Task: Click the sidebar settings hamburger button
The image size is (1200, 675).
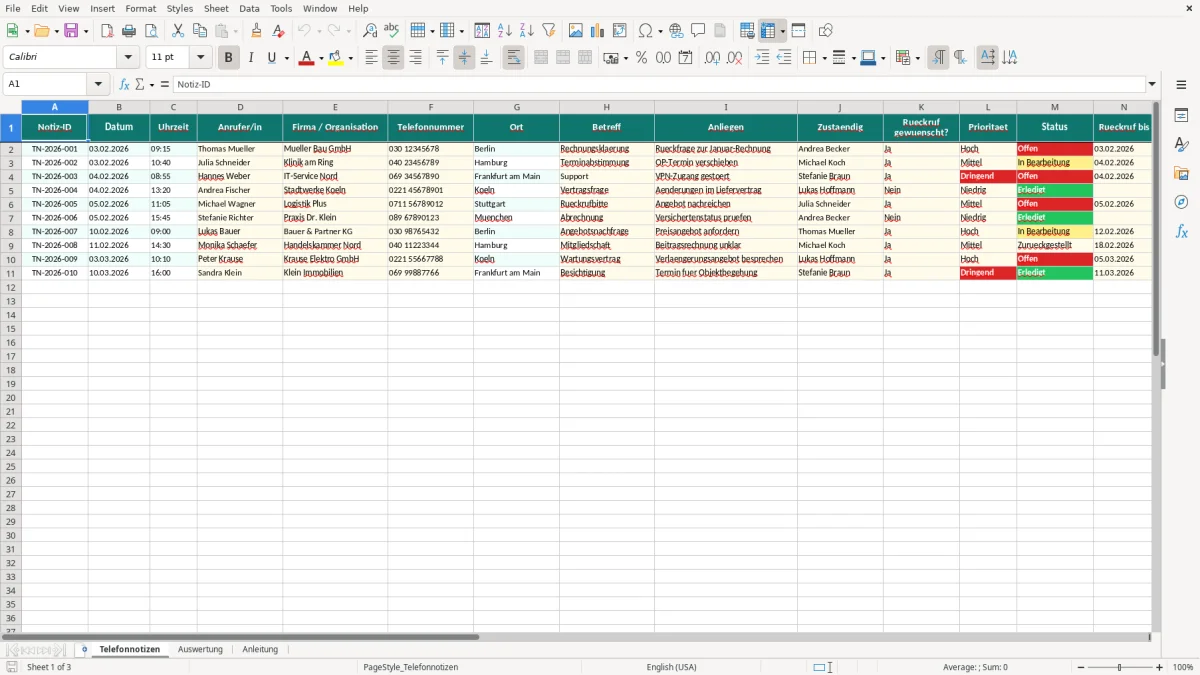Action: click(1181, 85)
